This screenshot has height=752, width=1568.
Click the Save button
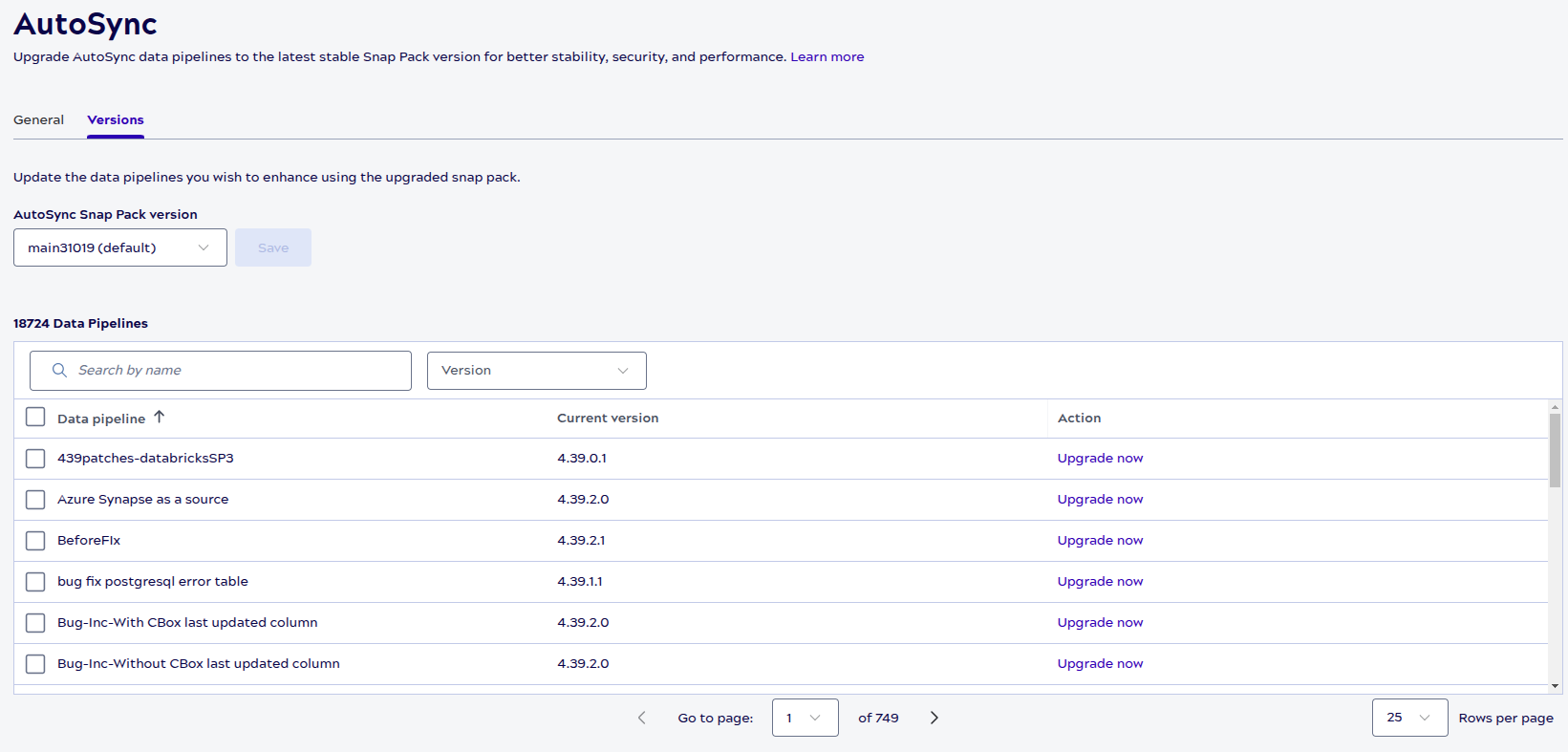pos(273,247)
